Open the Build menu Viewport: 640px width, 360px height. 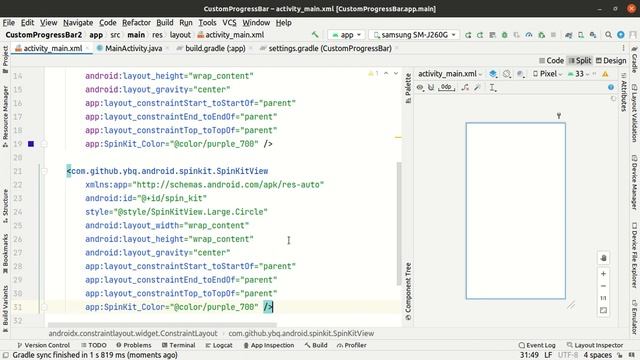pos(165,22)
